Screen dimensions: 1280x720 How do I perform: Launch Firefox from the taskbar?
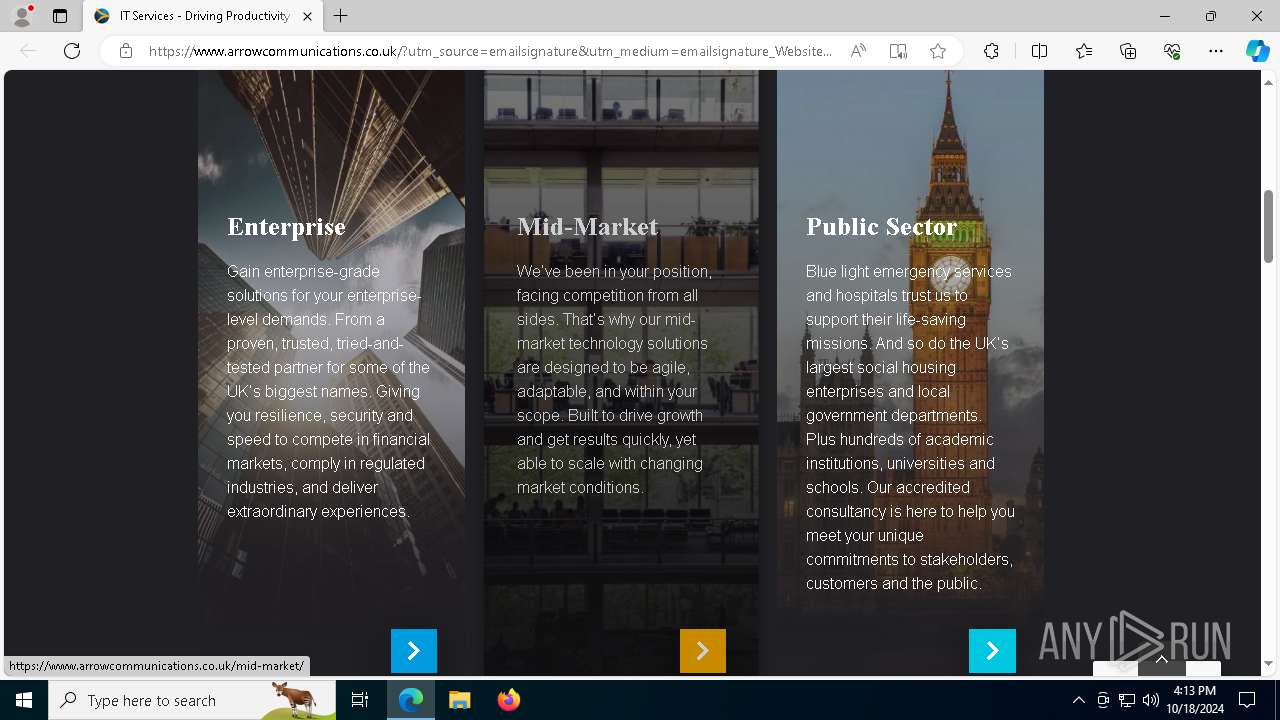508,700
